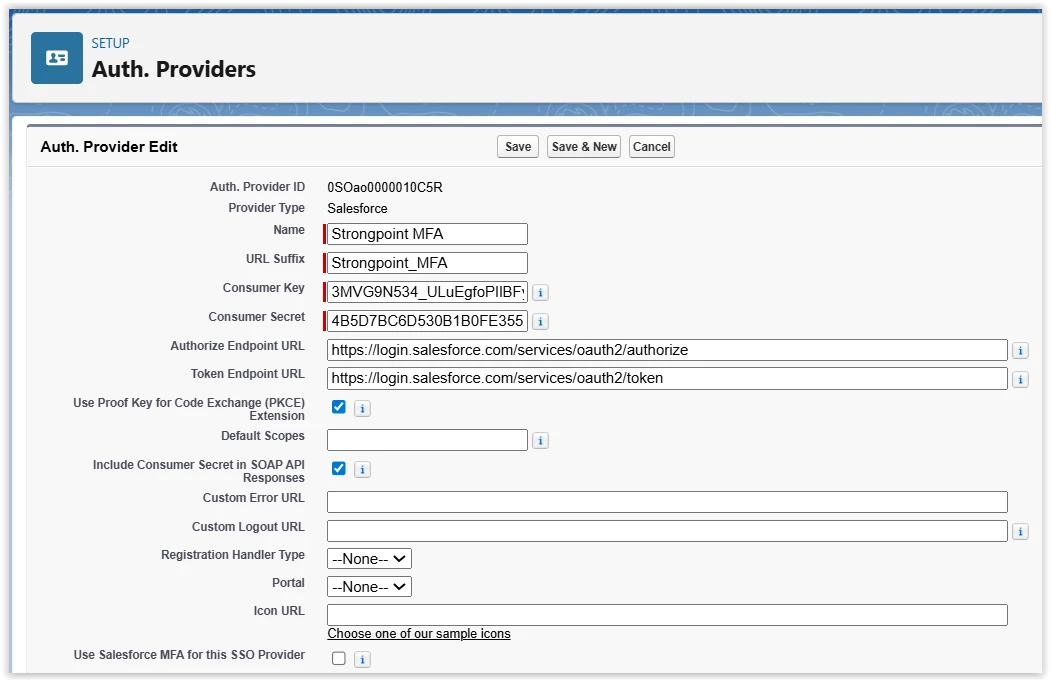Open Choose one of our sample icons link
Screen dimensions: 1050x681
pyautogui.click(x=419, y=634)
